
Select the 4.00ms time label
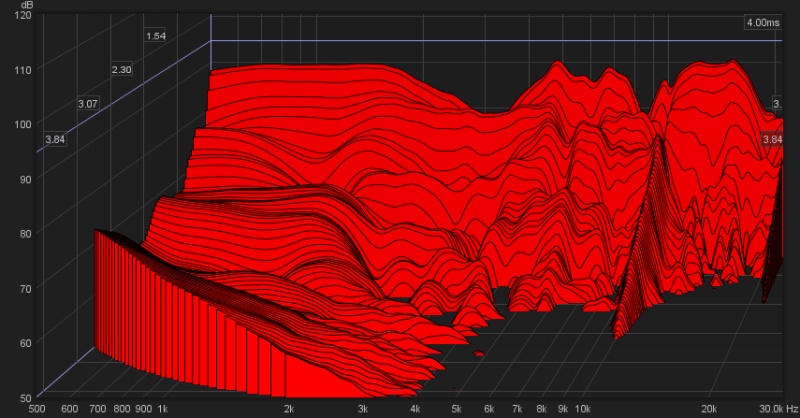pos(763,22)
